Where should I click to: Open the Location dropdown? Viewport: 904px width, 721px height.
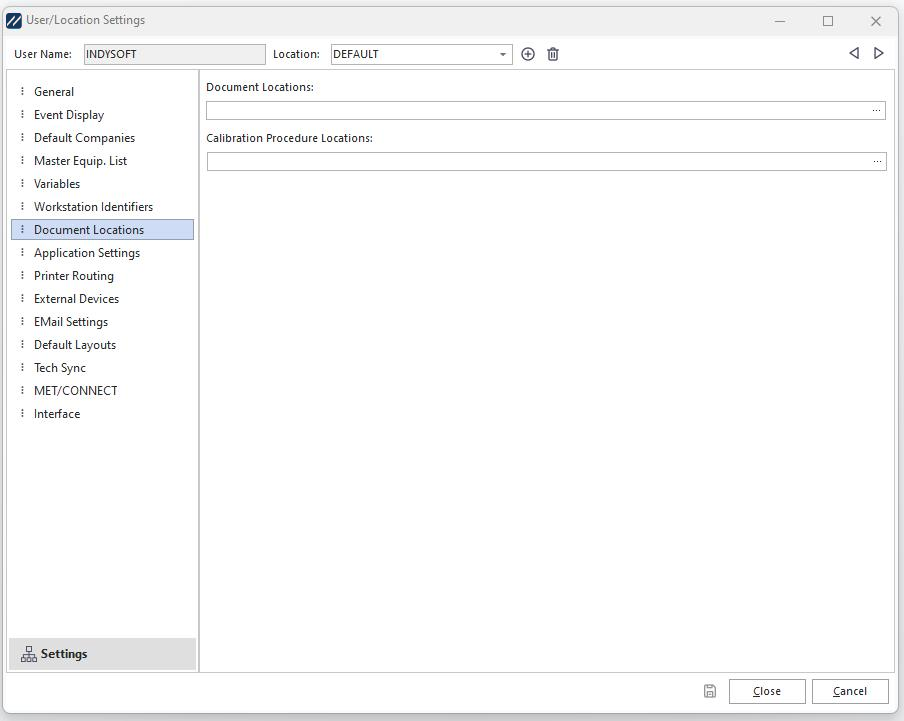click(x=503, y=54)
